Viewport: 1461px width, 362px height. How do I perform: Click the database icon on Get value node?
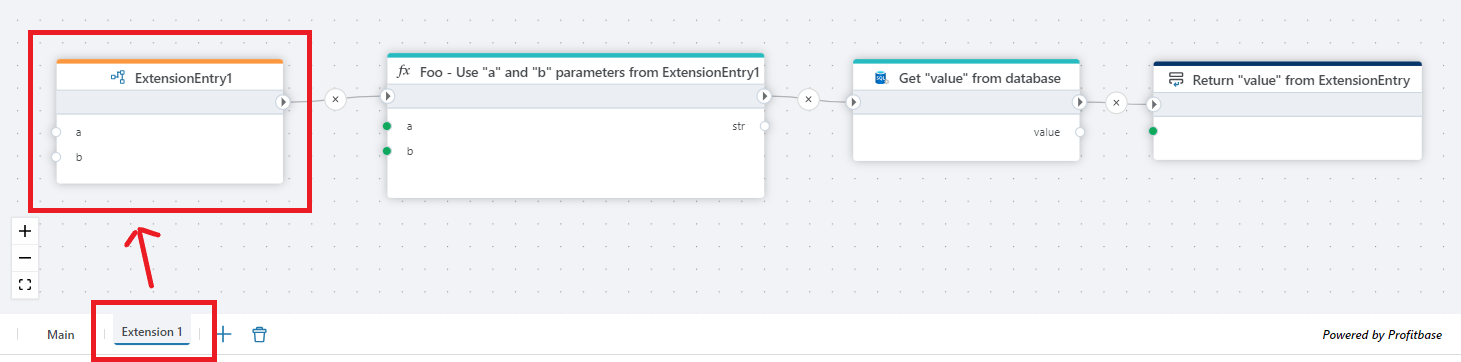click(882, 78)
